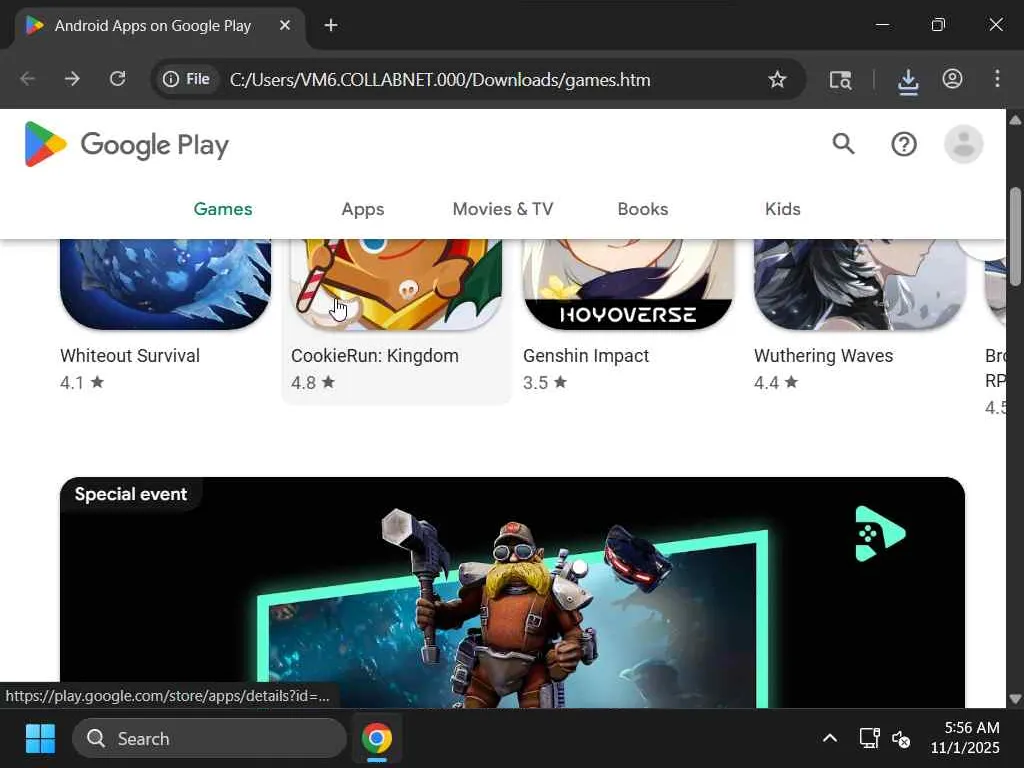Click the Google Play logo
Viewport: 1024px width, 768px height.
click(x=127, y=144)
